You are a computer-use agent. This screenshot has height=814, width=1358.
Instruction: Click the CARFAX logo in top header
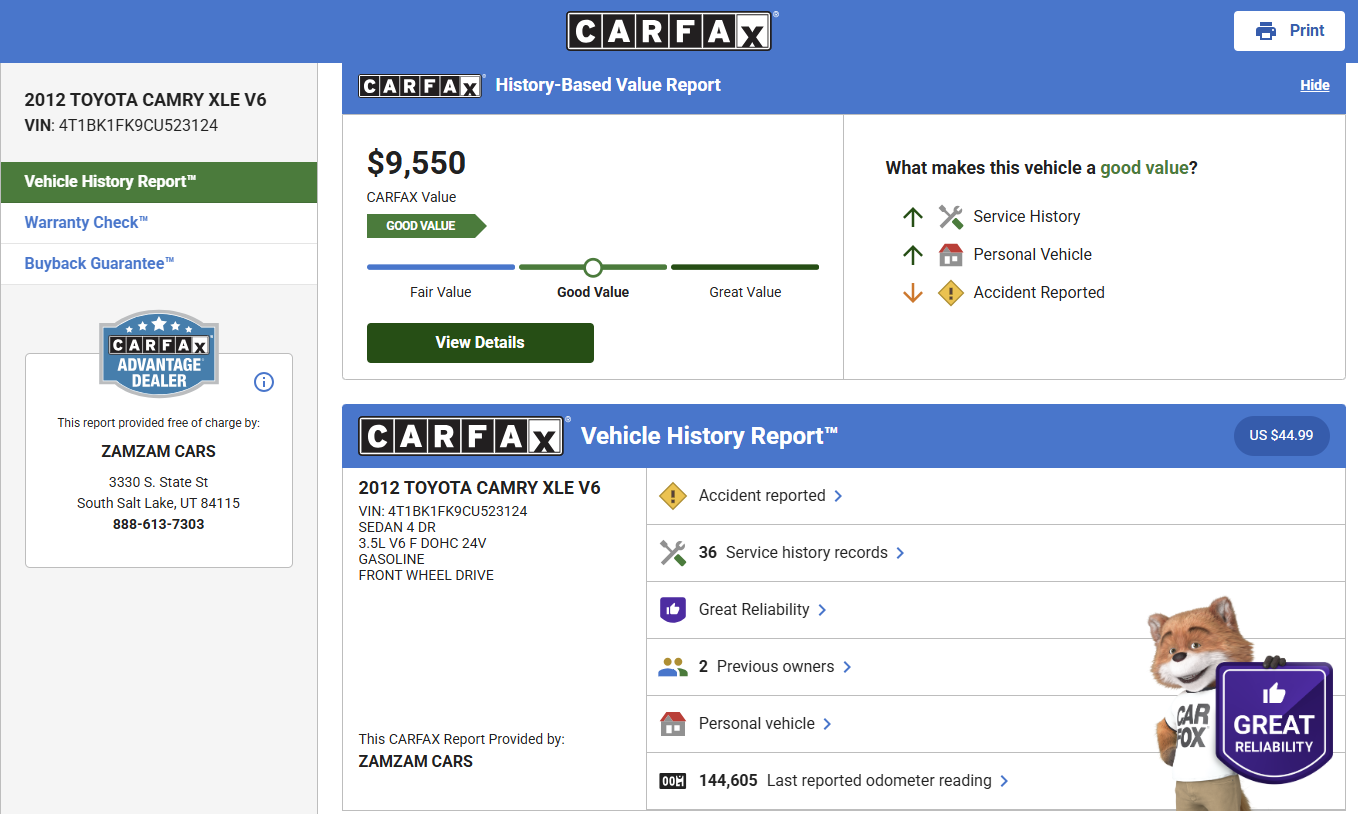pos(668,31)
